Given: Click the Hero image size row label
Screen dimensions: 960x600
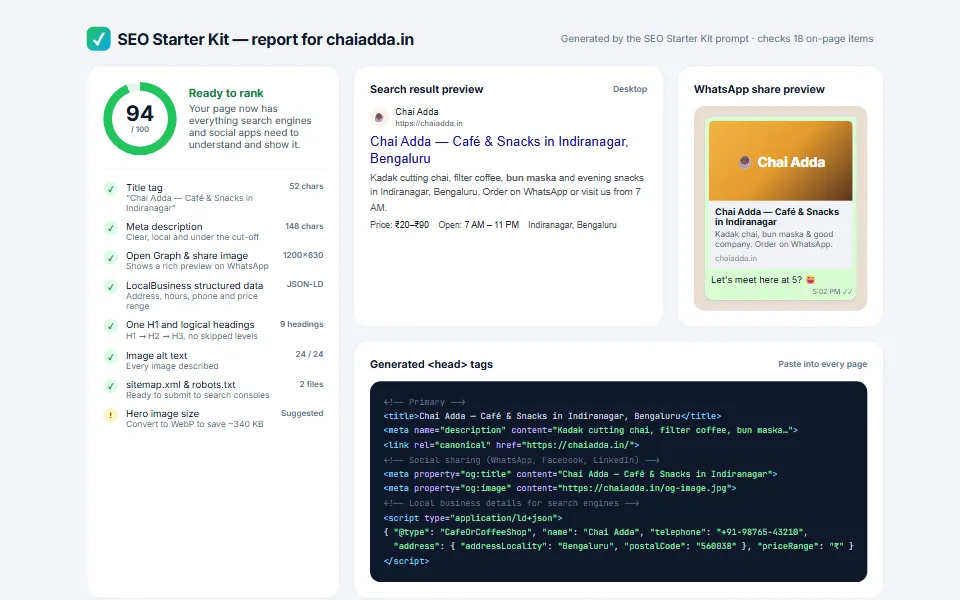Looking at the screenshot, I should pos(162,414).
